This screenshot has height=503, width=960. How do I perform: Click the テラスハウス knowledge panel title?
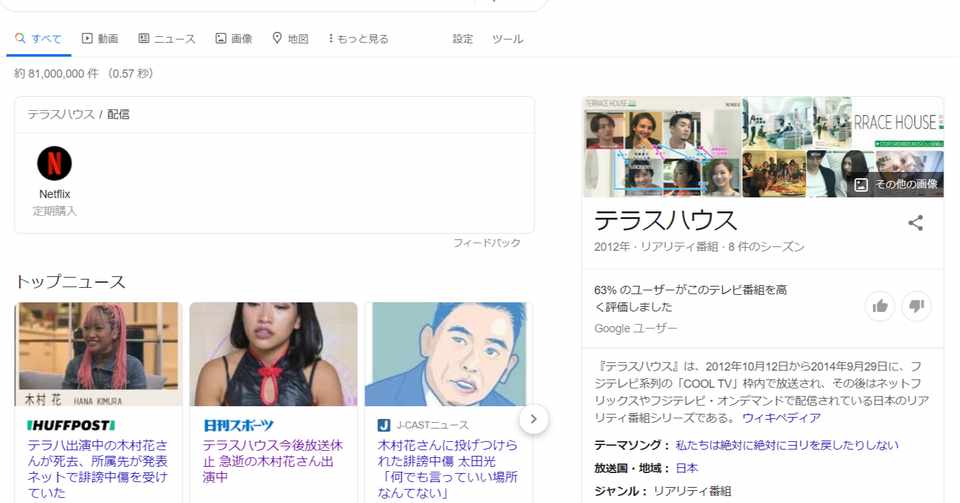[x=666, y=220]
